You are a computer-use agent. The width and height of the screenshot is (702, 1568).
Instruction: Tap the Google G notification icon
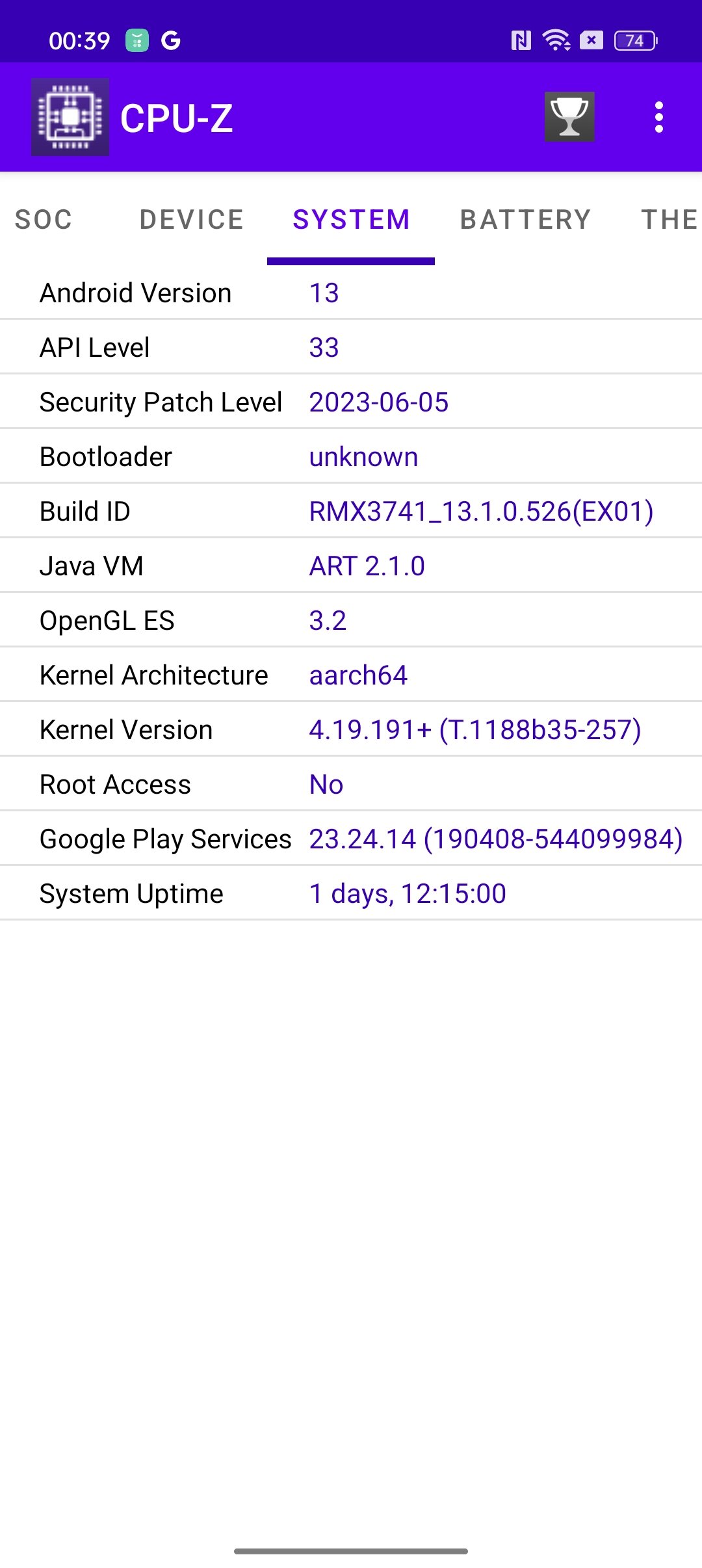170,40
